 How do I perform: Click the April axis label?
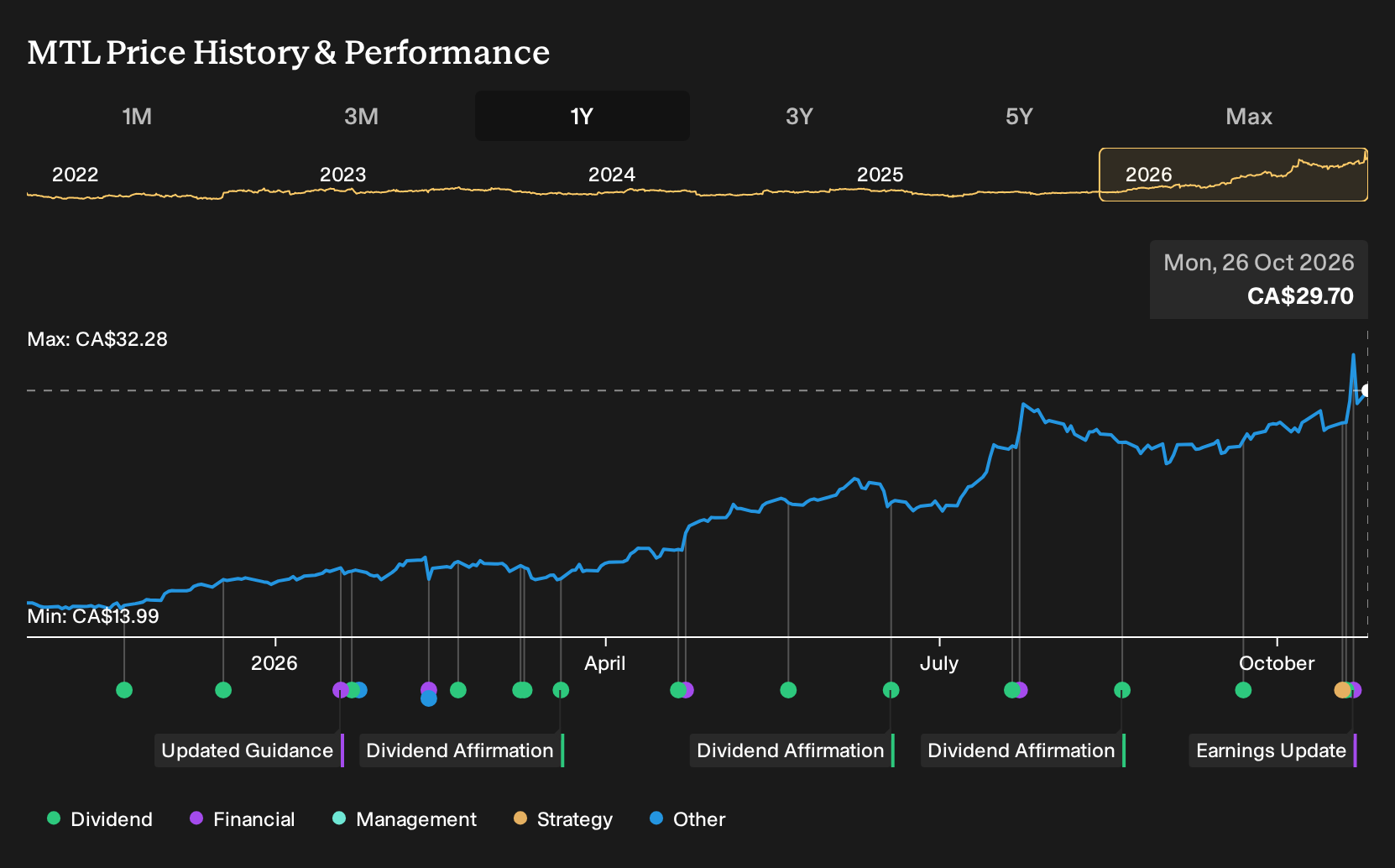point(605,663)
